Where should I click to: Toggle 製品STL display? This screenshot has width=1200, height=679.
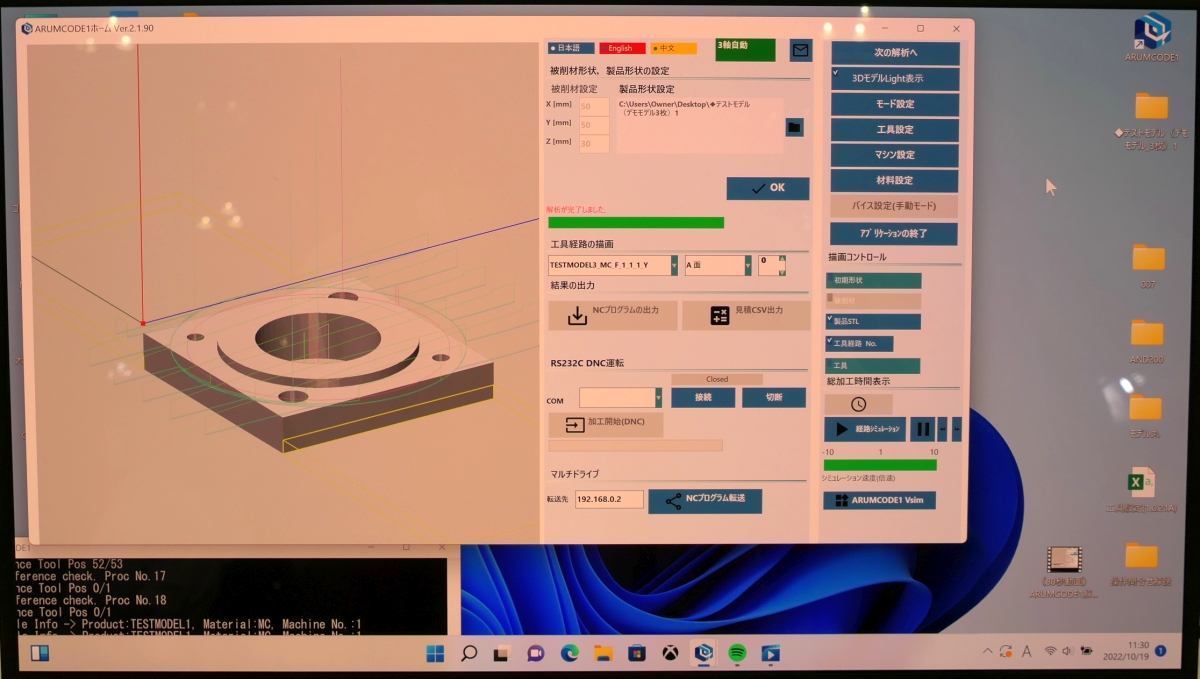click(x=871, y=321)
